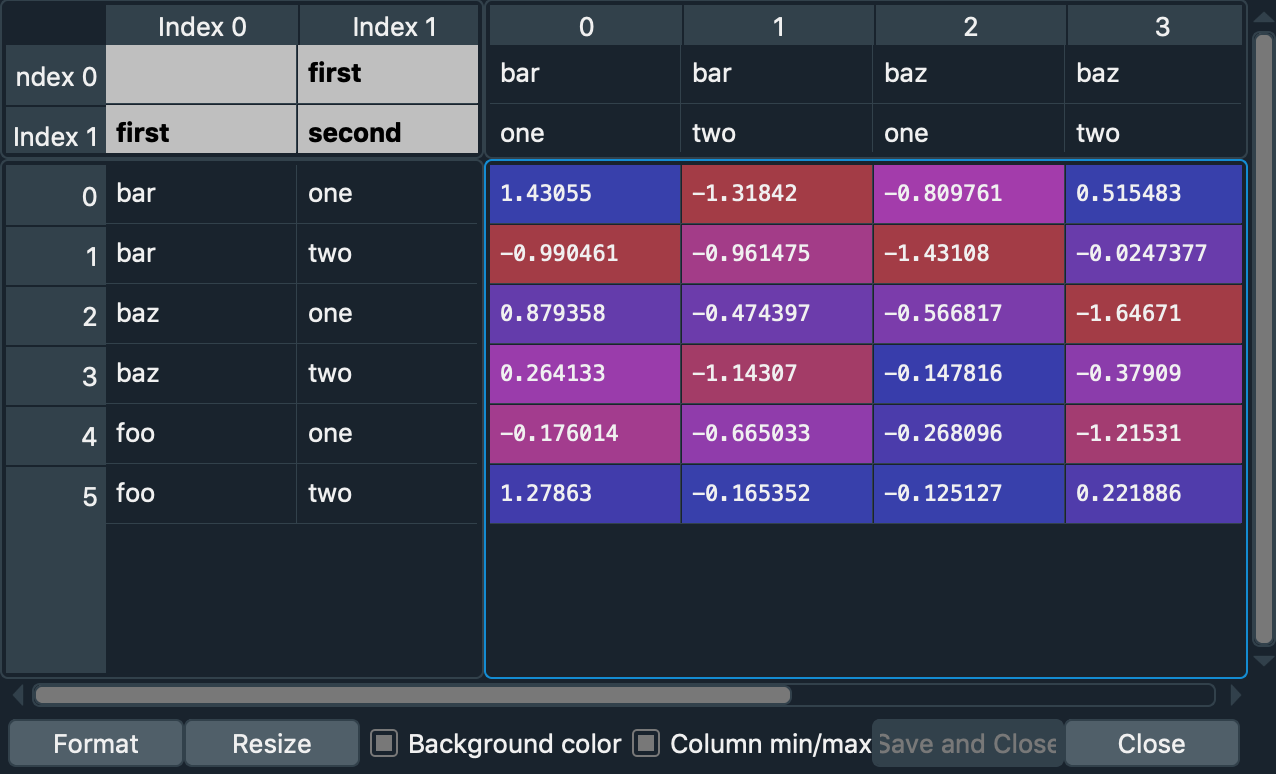The width and height of the screenshot is (1276, 774).
Task: Click the right arrow of horizontal scrollbar
Action: coord(1236,695)
